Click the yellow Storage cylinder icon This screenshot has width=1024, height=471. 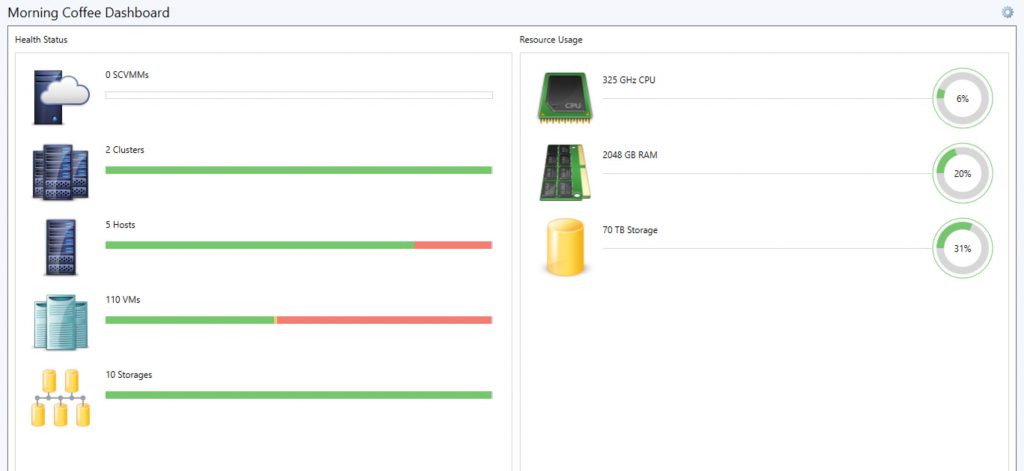point(566,247)
